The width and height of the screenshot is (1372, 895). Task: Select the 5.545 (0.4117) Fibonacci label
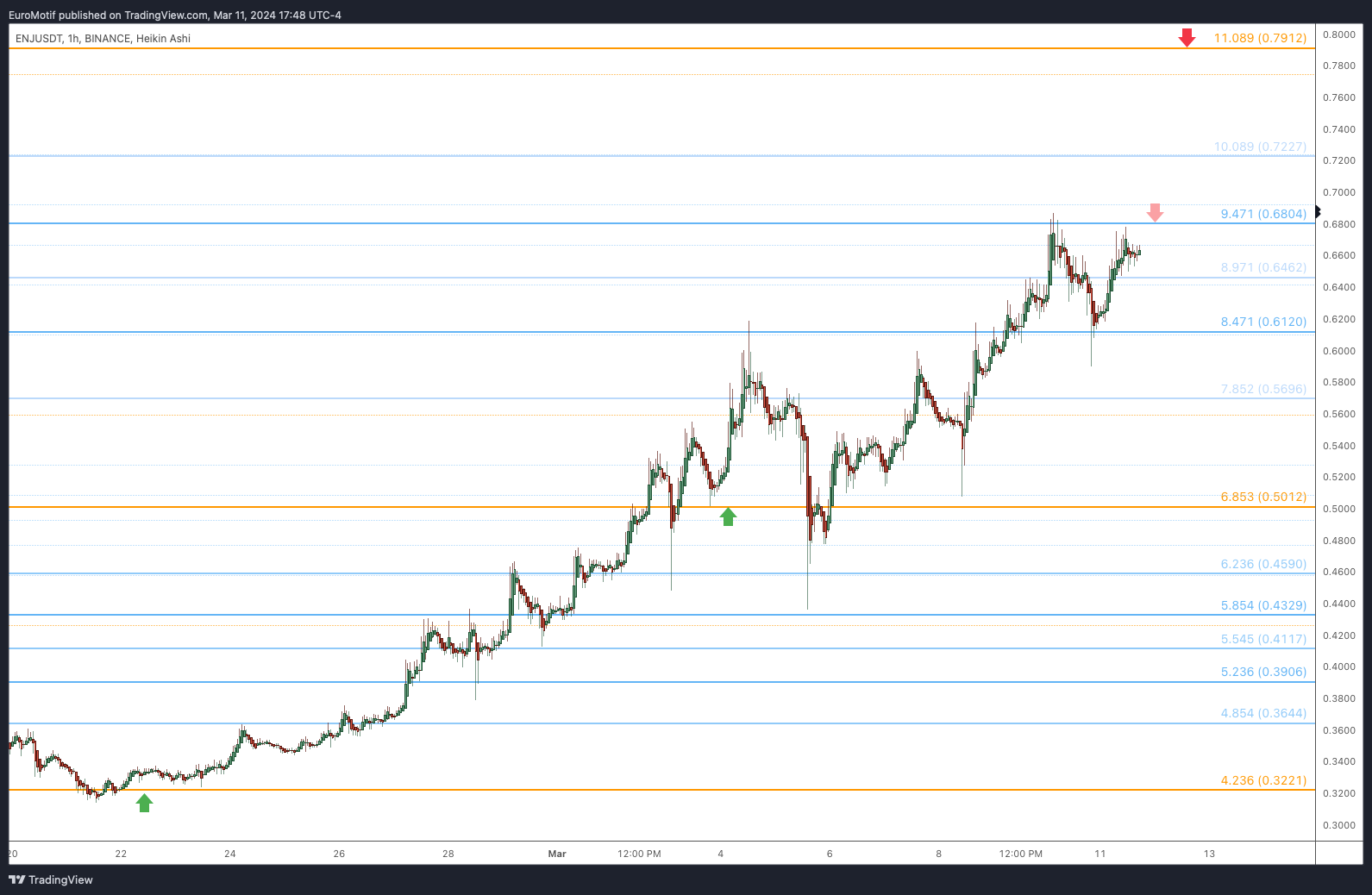[1263, 639]
